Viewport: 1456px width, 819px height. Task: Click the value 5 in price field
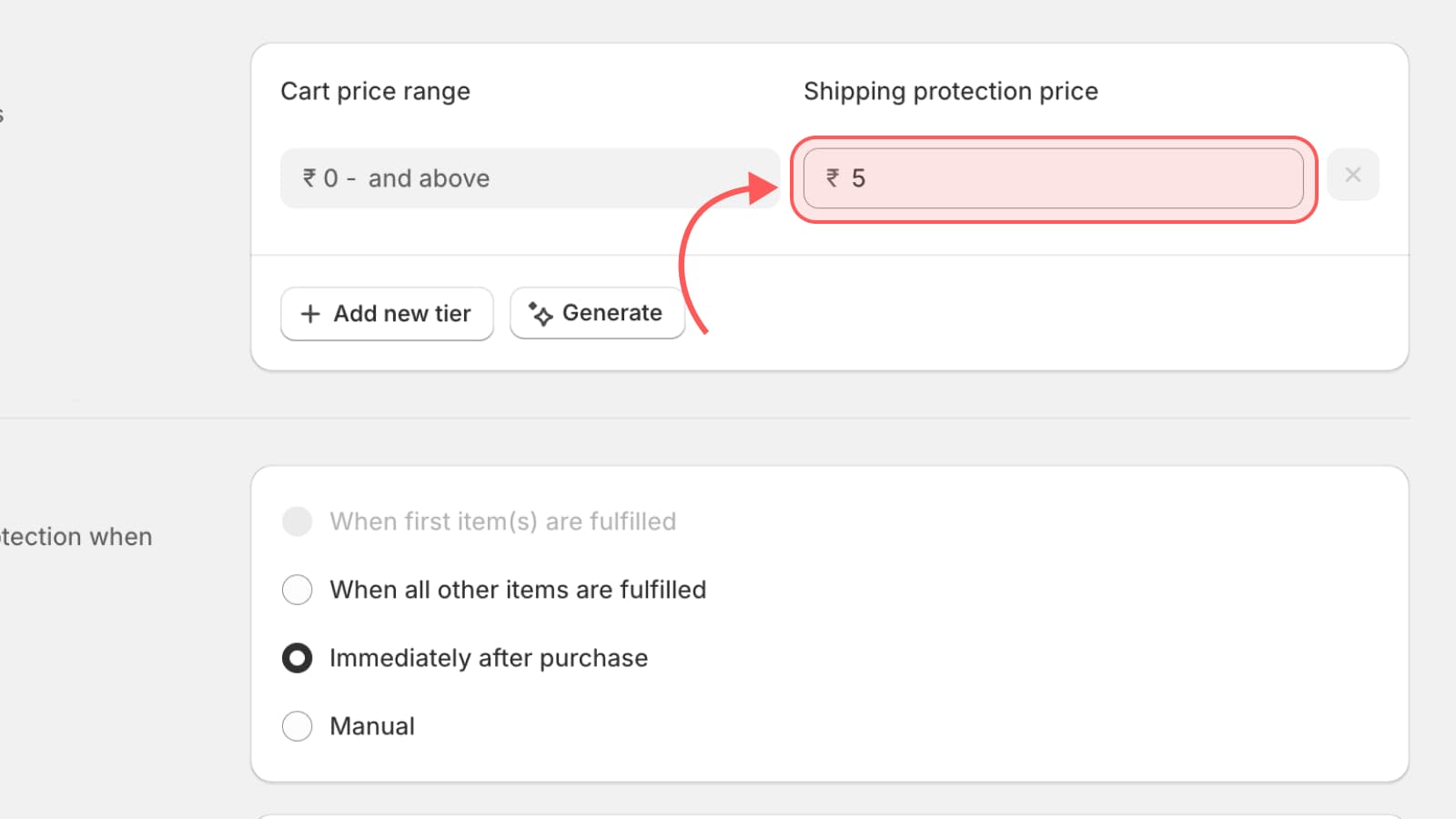pyautogui.click(x=858, y=178)
